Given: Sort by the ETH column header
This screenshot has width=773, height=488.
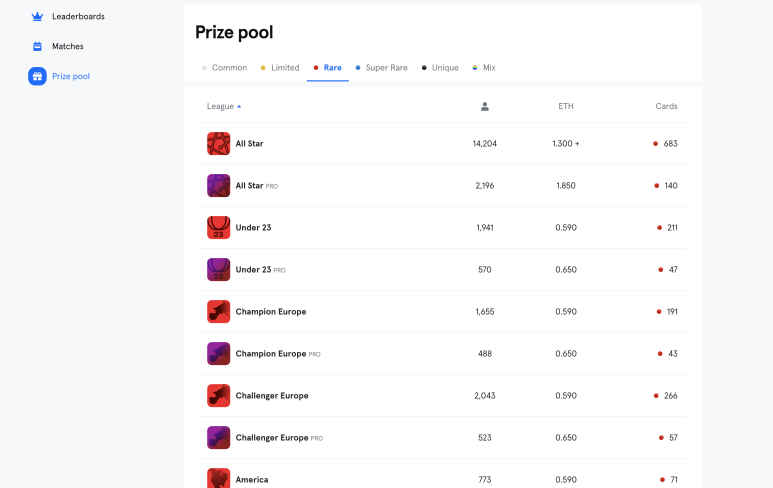Looking at the screenshot, I should [566, 106].
